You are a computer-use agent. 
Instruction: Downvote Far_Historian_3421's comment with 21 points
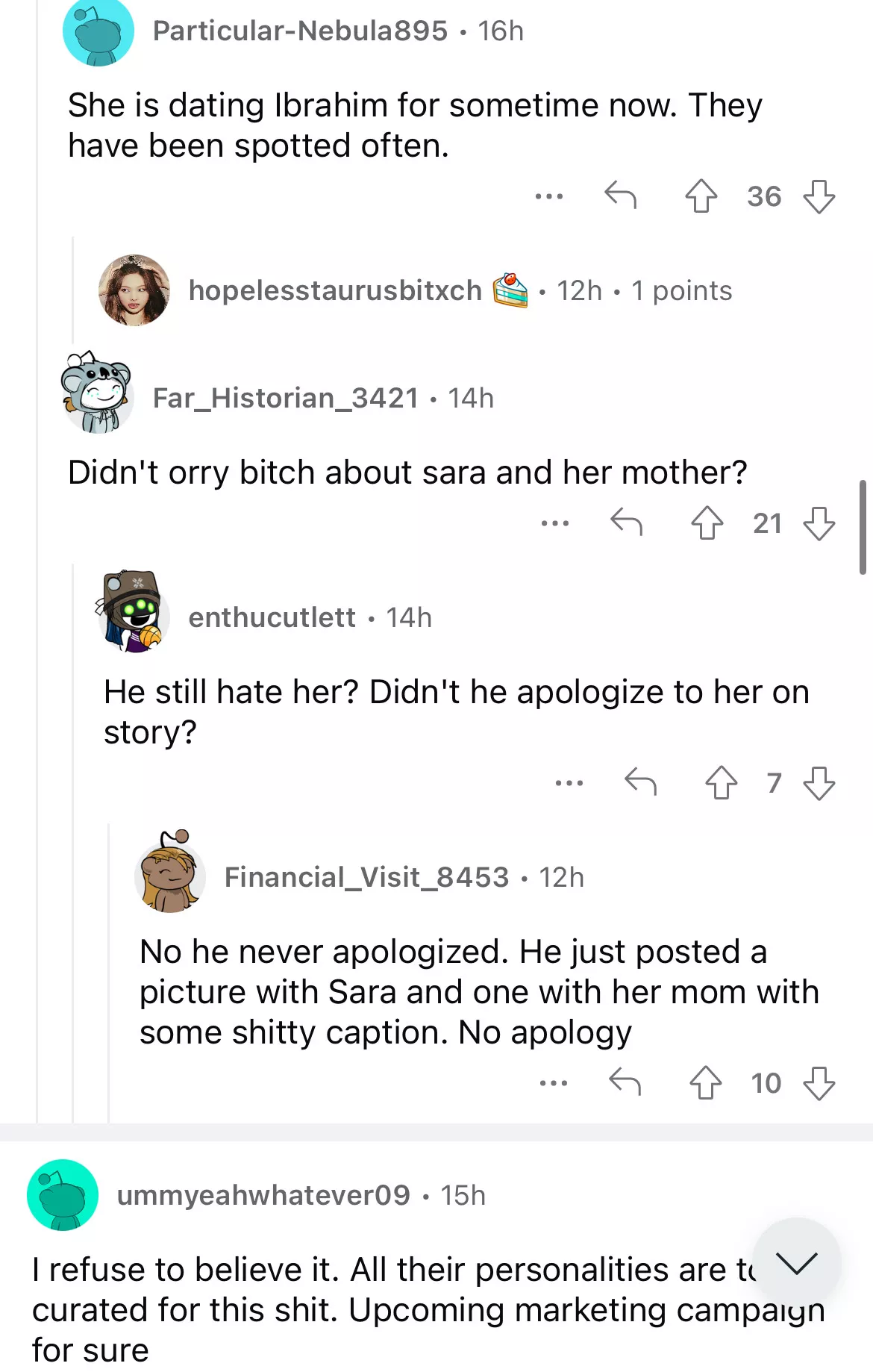[819, 523]
